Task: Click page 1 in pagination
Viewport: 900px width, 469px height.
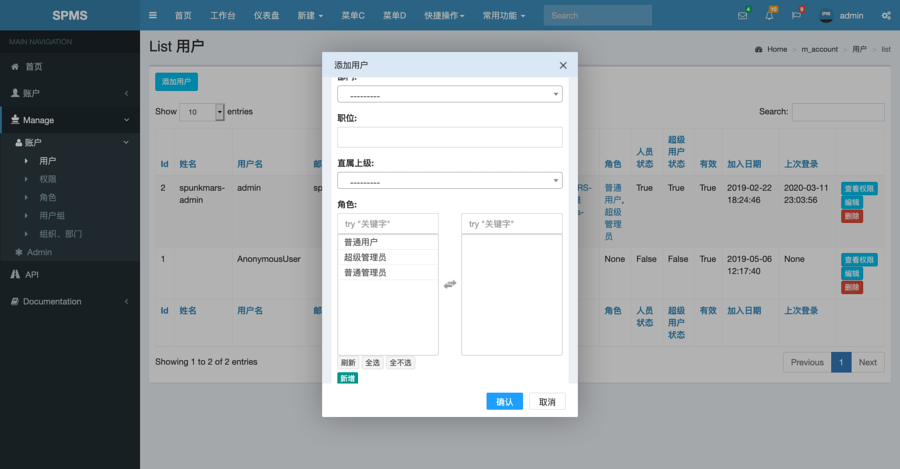Action: 841,362
